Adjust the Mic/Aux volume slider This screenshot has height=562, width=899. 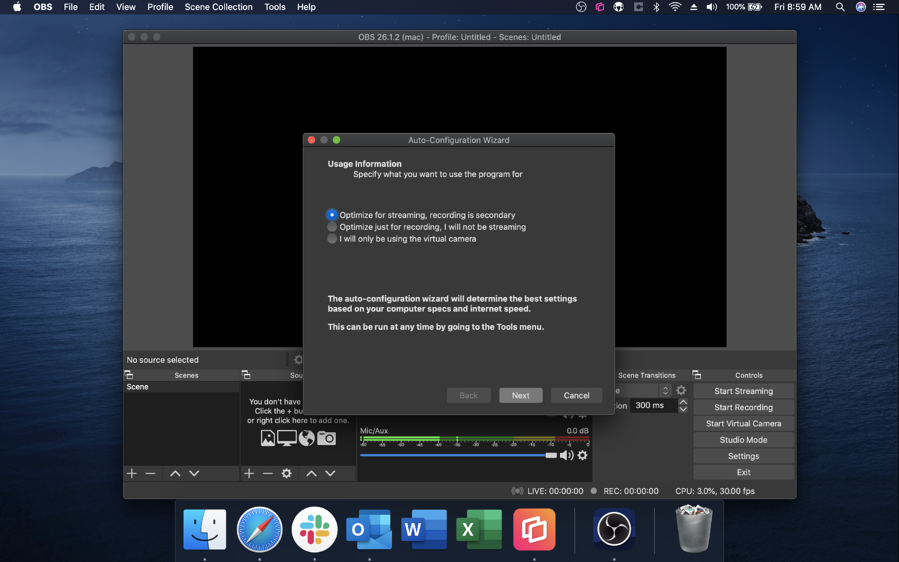pos(458,455)
